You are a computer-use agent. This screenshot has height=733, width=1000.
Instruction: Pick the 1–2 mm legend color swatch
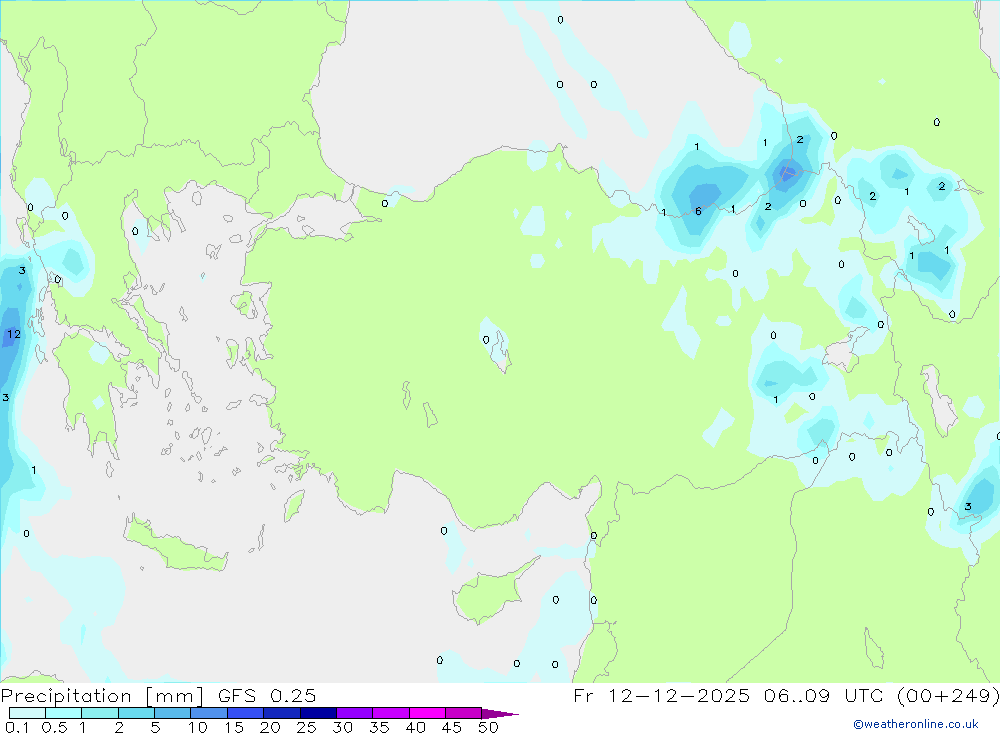pos(99,713)
